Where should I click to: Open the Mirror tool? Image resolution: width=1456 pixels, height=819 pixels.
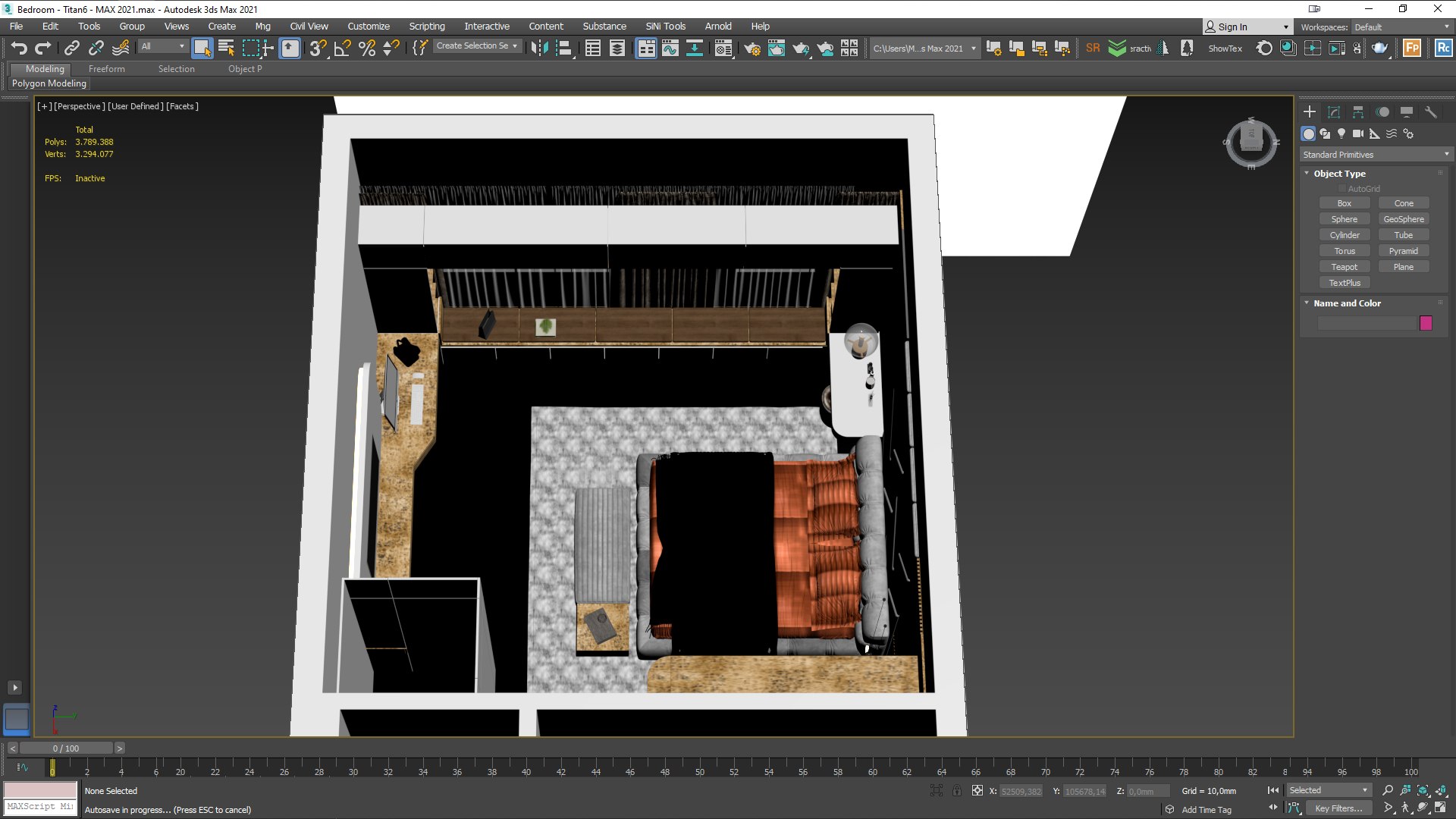539,49
